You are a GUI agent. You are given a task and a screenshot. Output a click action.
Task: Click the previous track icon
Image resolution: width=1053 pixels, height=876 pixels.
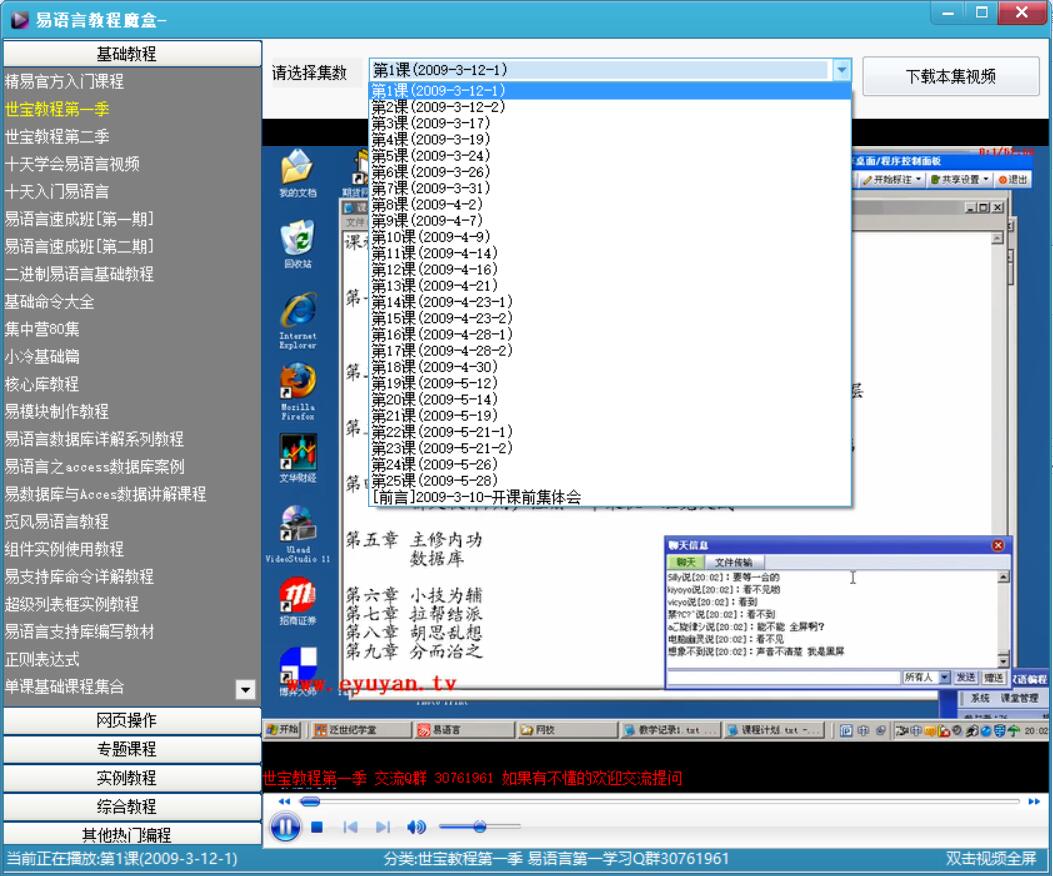[350, 827]
